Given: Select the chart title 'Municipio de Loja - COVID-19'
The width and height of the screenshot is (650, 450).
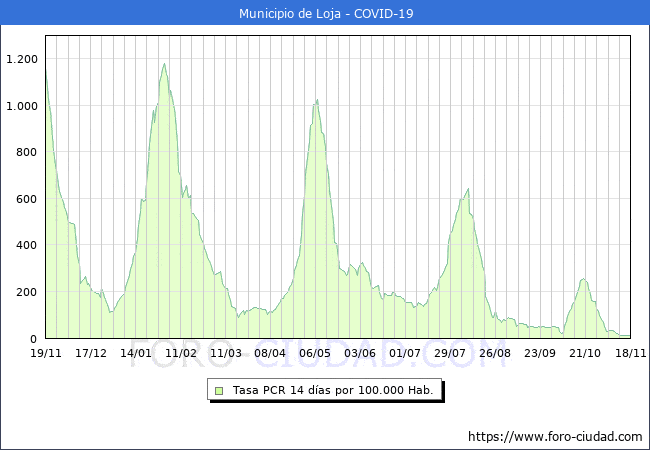Looking at the screenshot, I should point(325,13).
